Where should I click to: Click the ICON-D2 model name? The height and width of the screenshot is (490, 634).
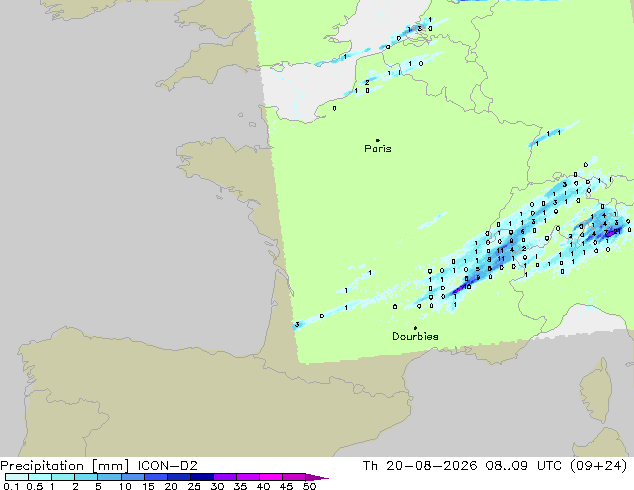pos(167,466)
